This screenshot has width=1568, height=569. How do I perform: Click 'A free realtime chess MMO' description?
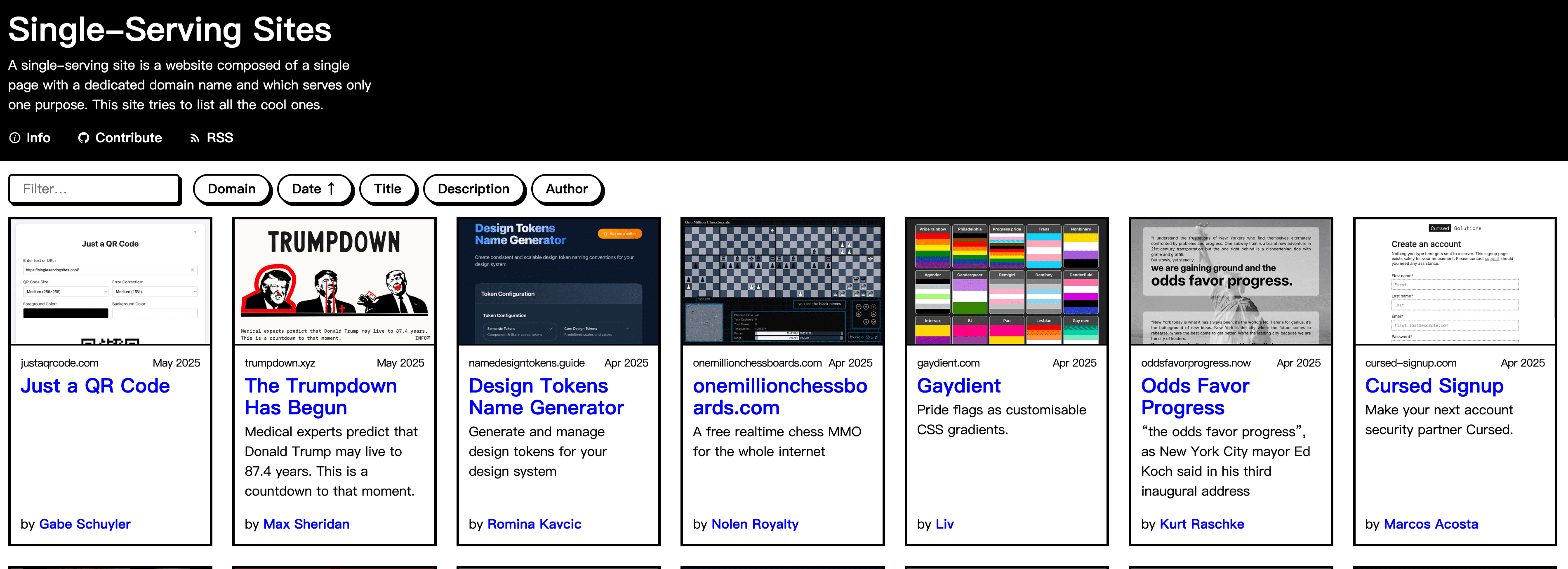(x=777, y=442)
